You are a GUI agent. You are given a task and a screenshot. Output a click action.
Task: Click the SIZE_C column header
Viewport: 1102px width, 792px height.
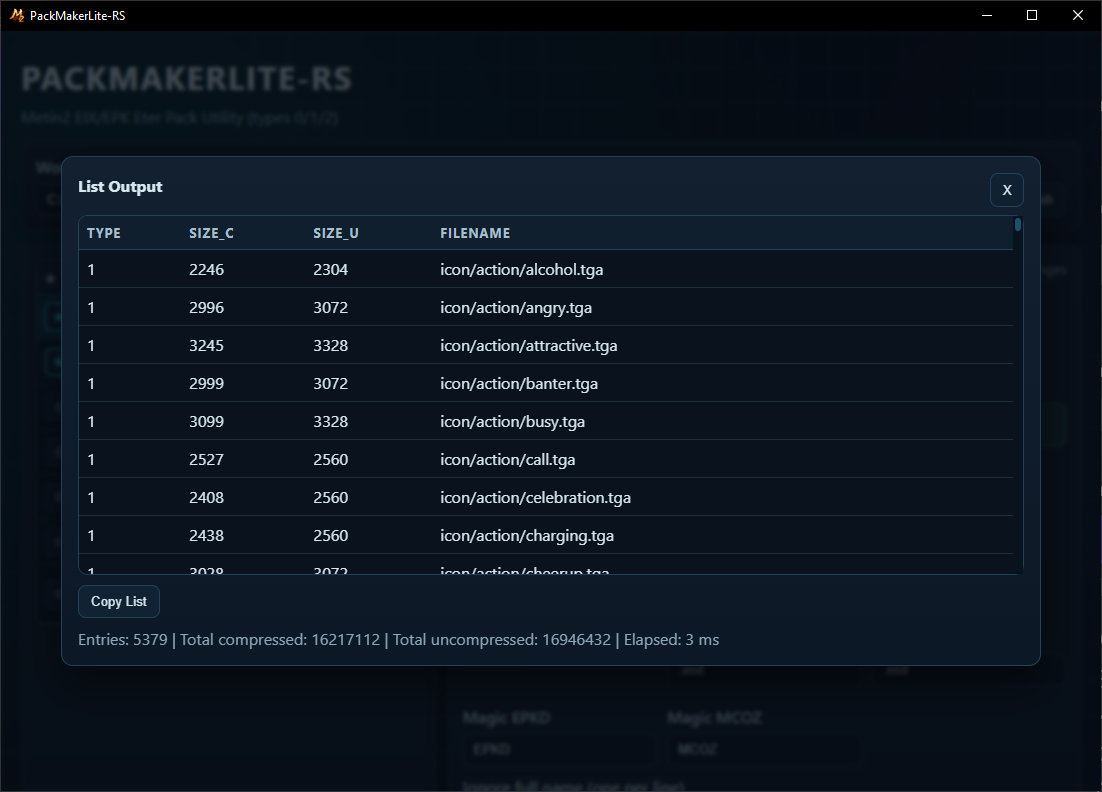tap(211, 233)
